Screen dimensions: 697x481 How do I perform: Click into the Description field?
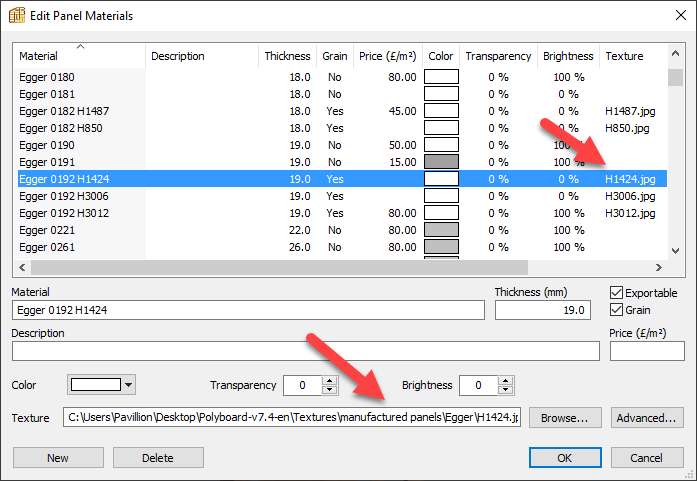(306, 351)
